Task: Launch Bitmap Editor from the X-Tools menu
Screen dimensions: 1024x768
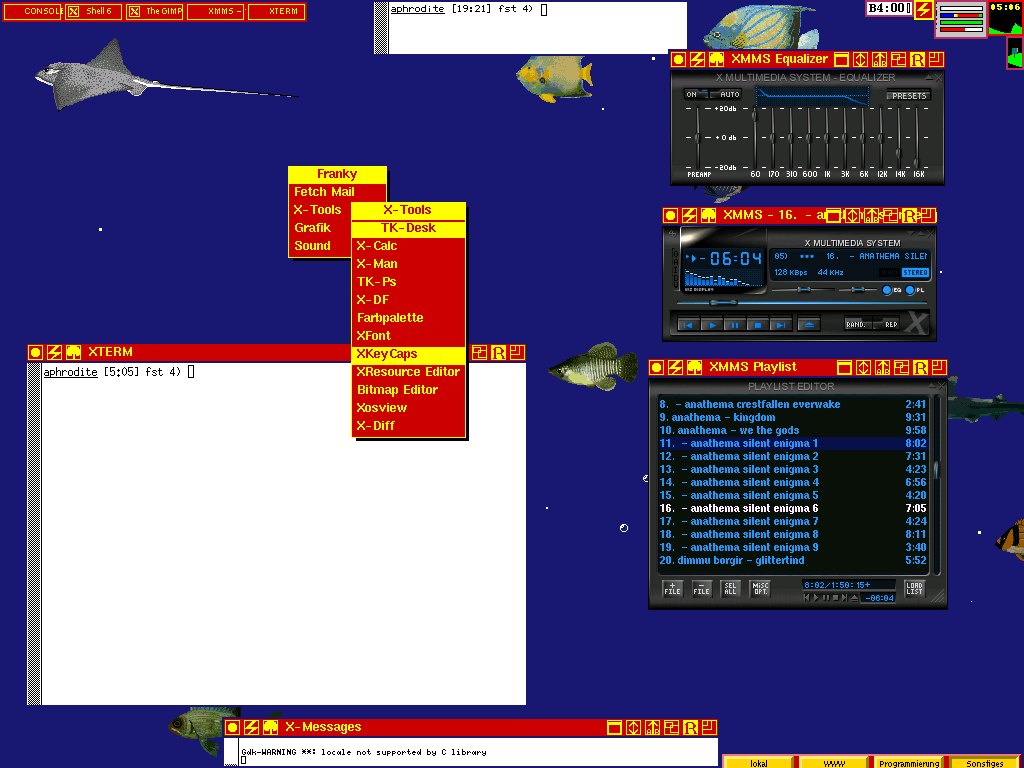Action: click(x=408, y=390)
